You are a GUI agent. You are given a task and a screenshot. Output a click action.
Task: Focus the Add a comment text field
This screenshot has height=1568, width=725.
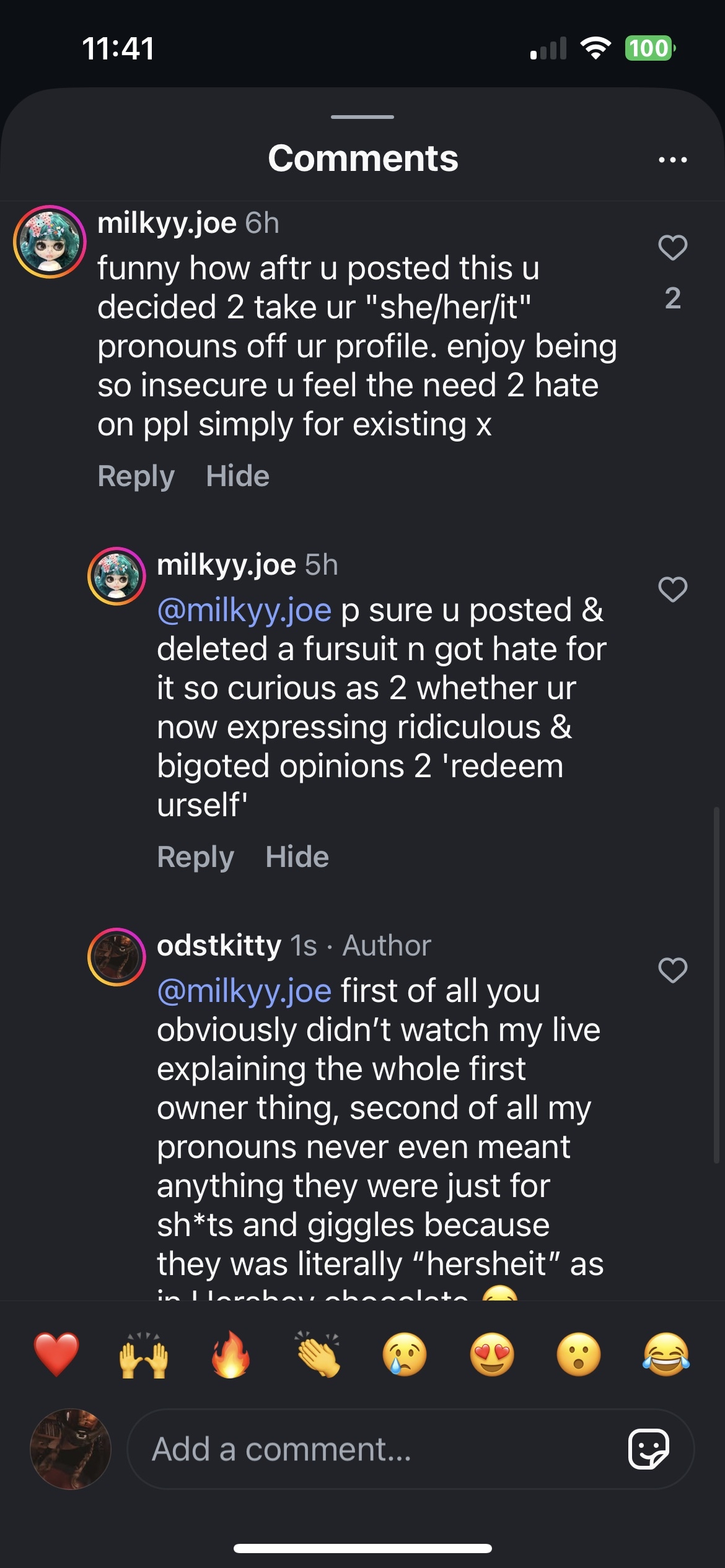[372, 1449]
